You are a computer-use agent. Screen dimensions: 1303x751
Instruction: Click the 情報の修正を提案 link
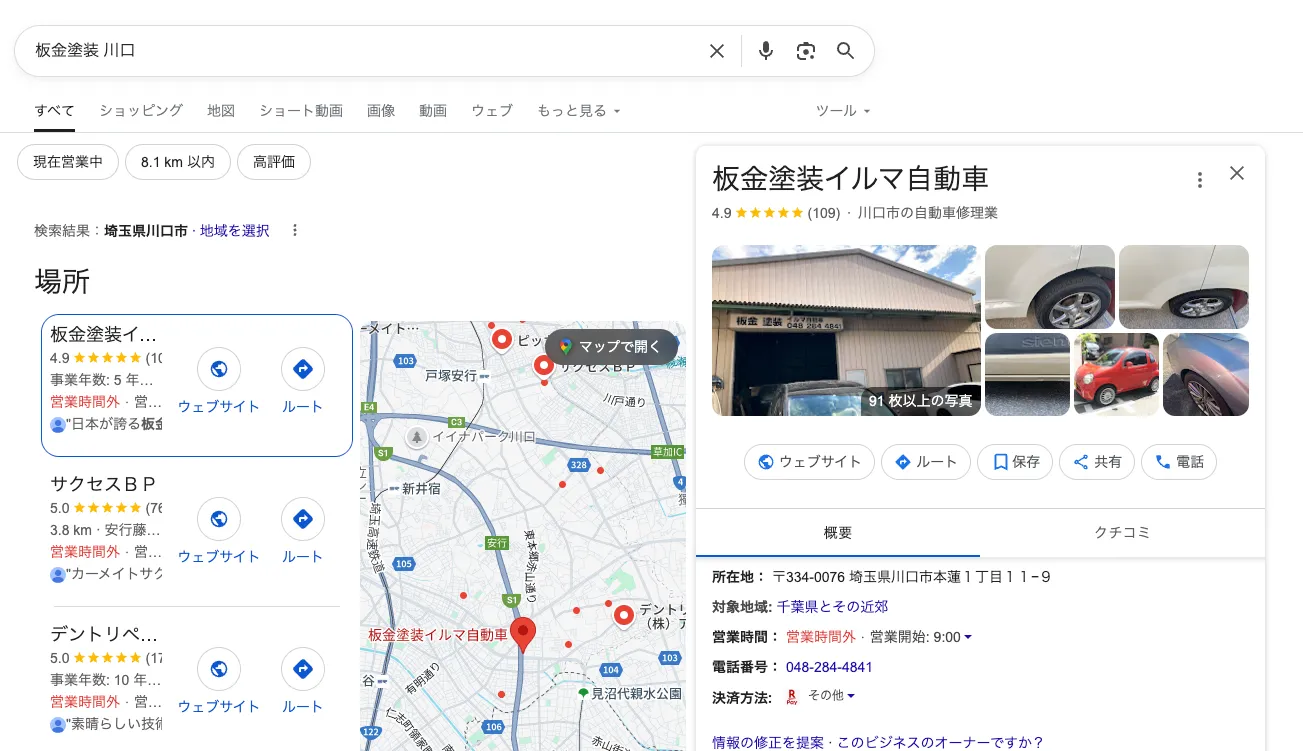tap(768, 742)
